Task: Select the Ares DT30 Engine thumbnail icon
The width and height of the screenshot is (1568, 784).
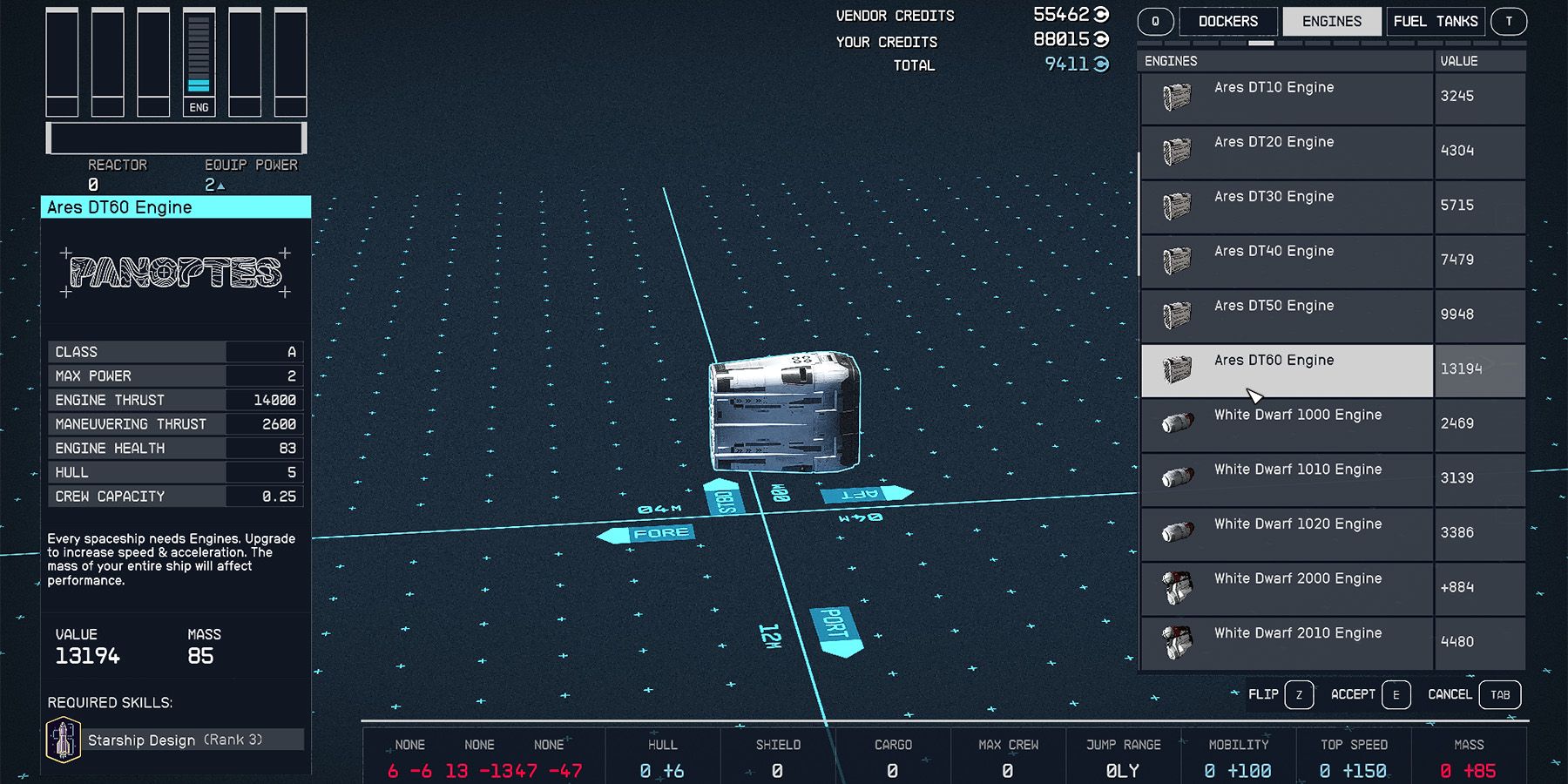Action: (x=1177, y=206)
